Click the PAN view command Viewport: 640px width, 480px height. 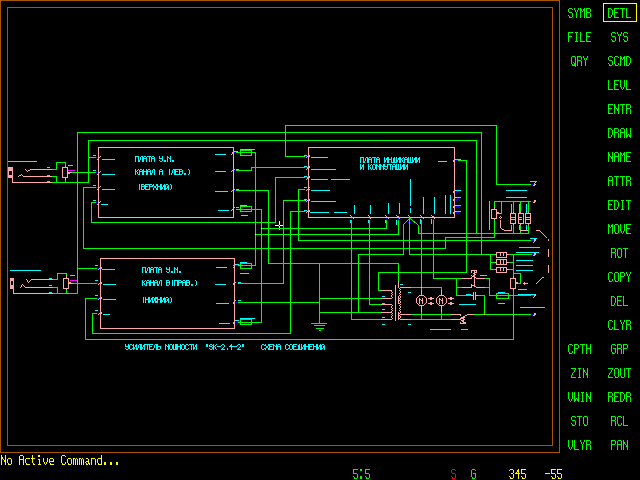coord(619,445)
